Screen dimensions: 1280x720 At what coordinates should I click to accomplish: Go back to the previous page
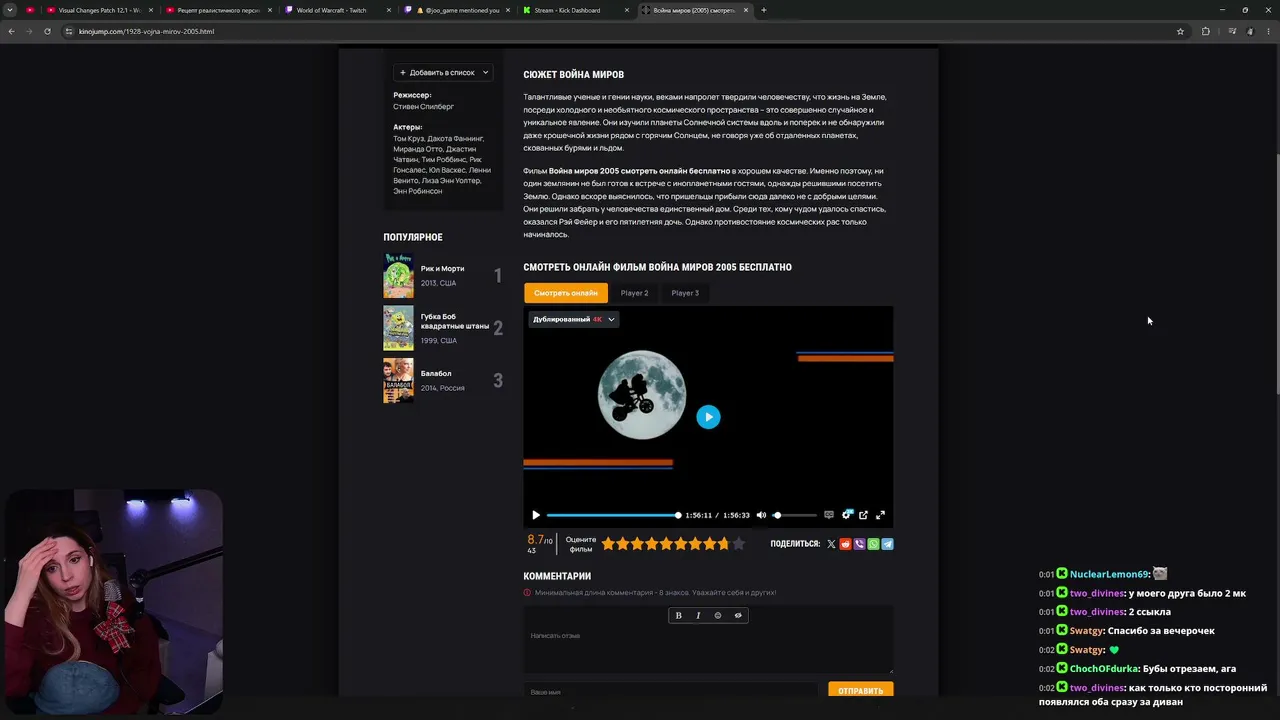(11, 31)
